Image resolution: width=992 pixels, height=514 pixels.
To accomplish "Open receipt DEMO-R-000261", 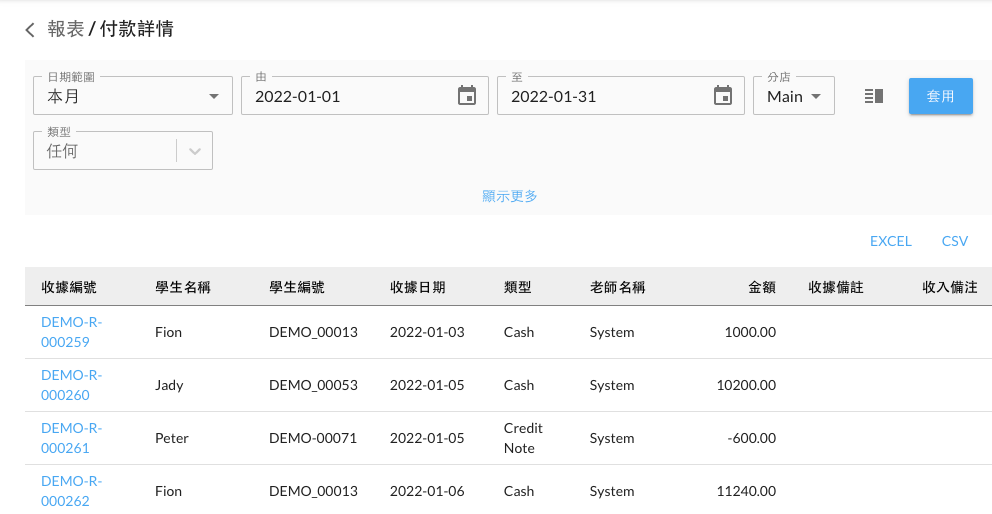I will (x=71, y=438).
